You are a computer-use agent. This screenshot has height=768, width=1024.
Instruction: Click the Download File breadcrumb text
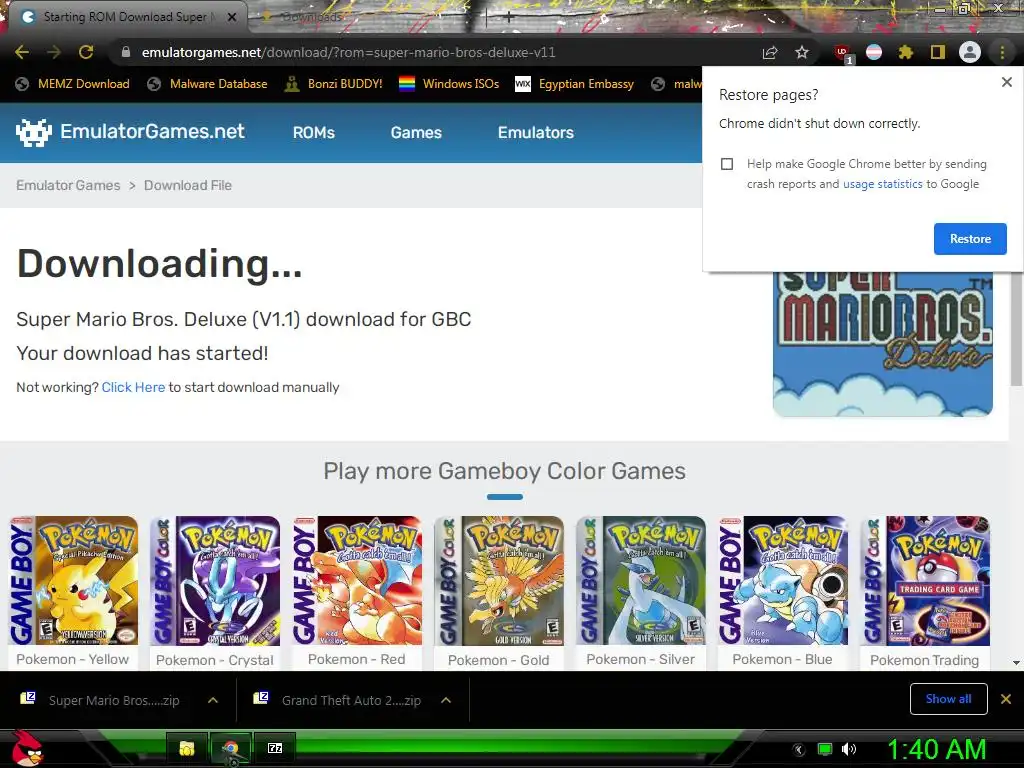[187, 185]
